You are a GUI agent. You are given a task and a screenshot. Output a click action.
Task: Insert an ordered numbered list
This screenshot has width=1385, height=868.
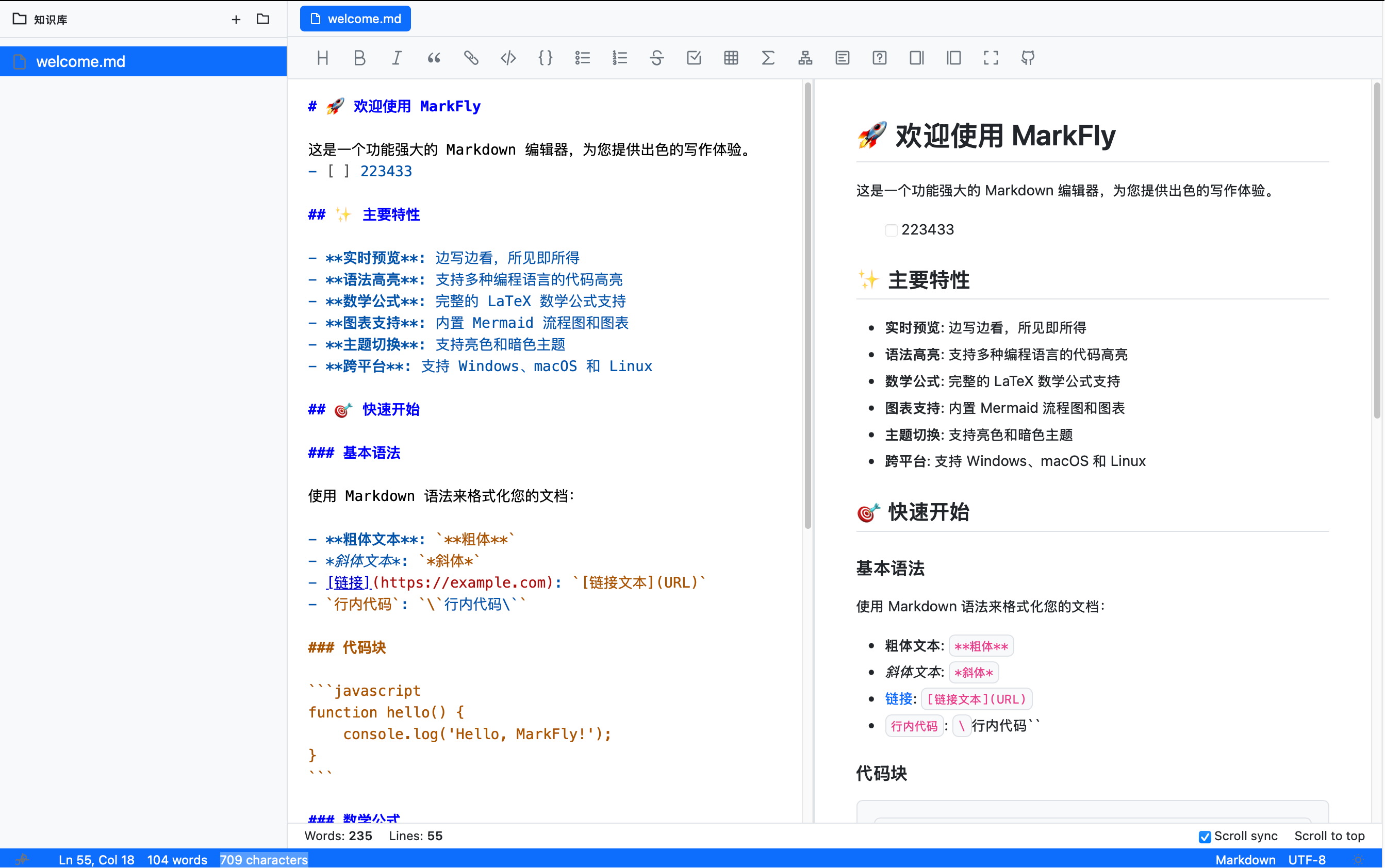click(x=620, y=57)
